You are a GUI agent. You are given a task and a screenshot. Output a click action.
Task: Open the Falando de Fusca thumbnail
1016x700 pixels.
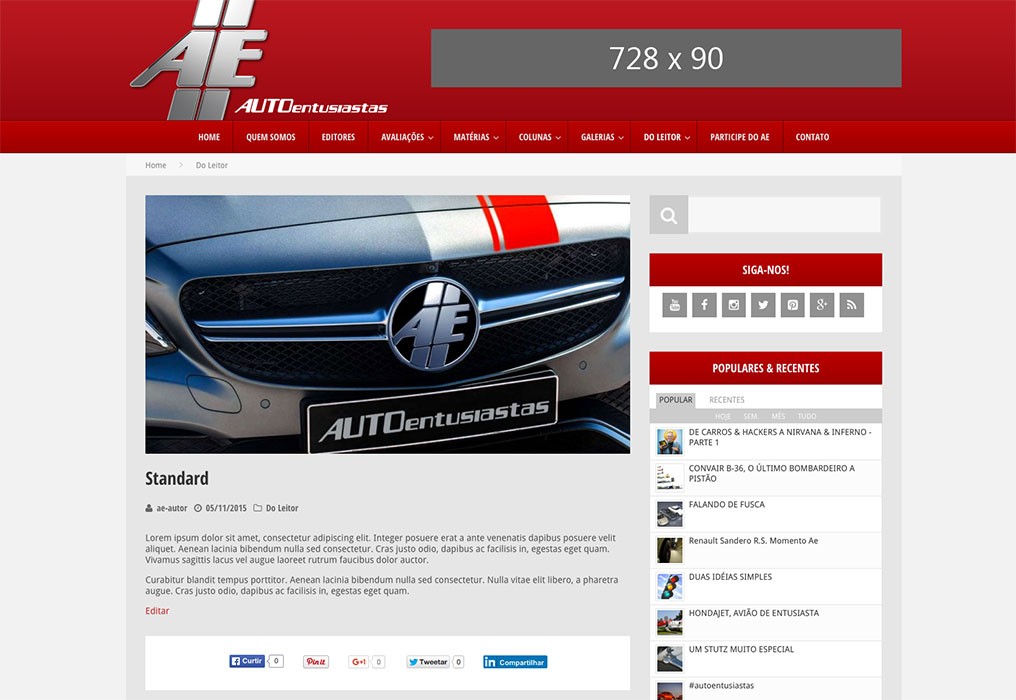(669, 514)
